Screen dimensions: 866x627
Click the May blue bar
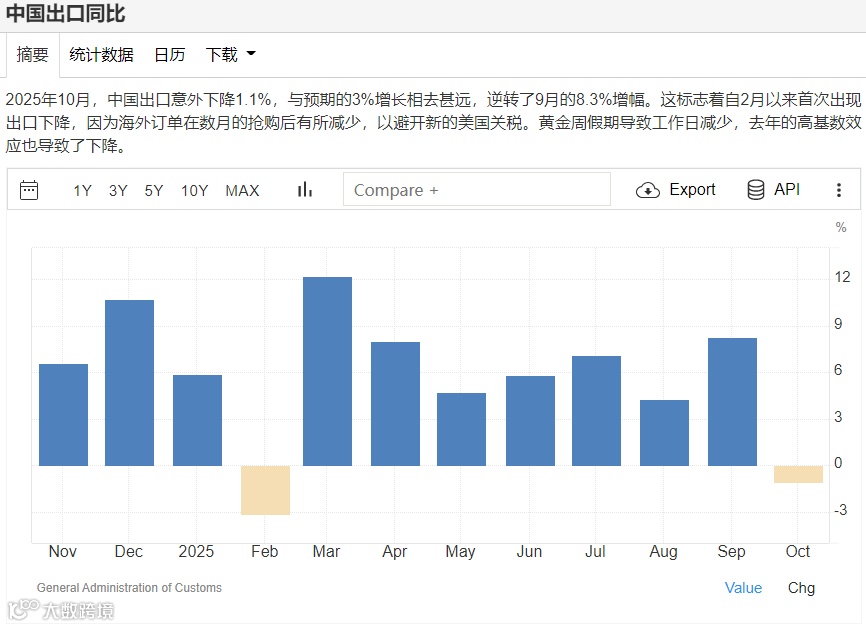[461, 429]
